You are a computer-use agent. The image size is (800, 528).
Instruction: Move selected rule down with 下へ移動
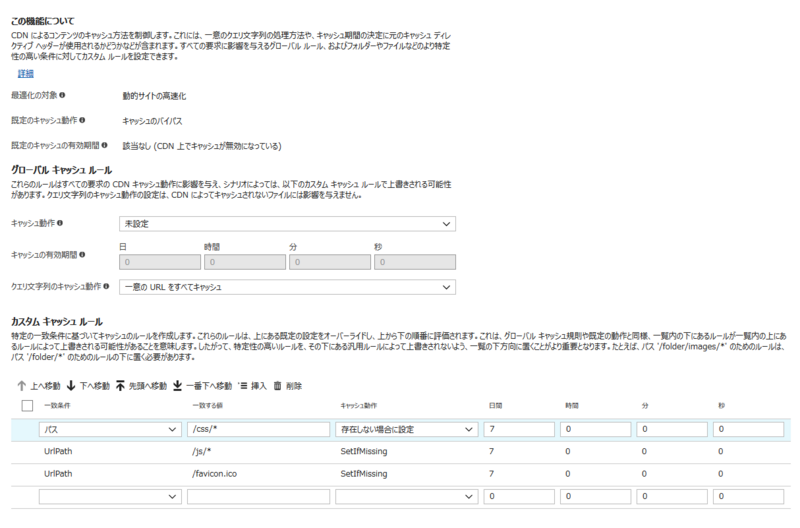(88, 386)
